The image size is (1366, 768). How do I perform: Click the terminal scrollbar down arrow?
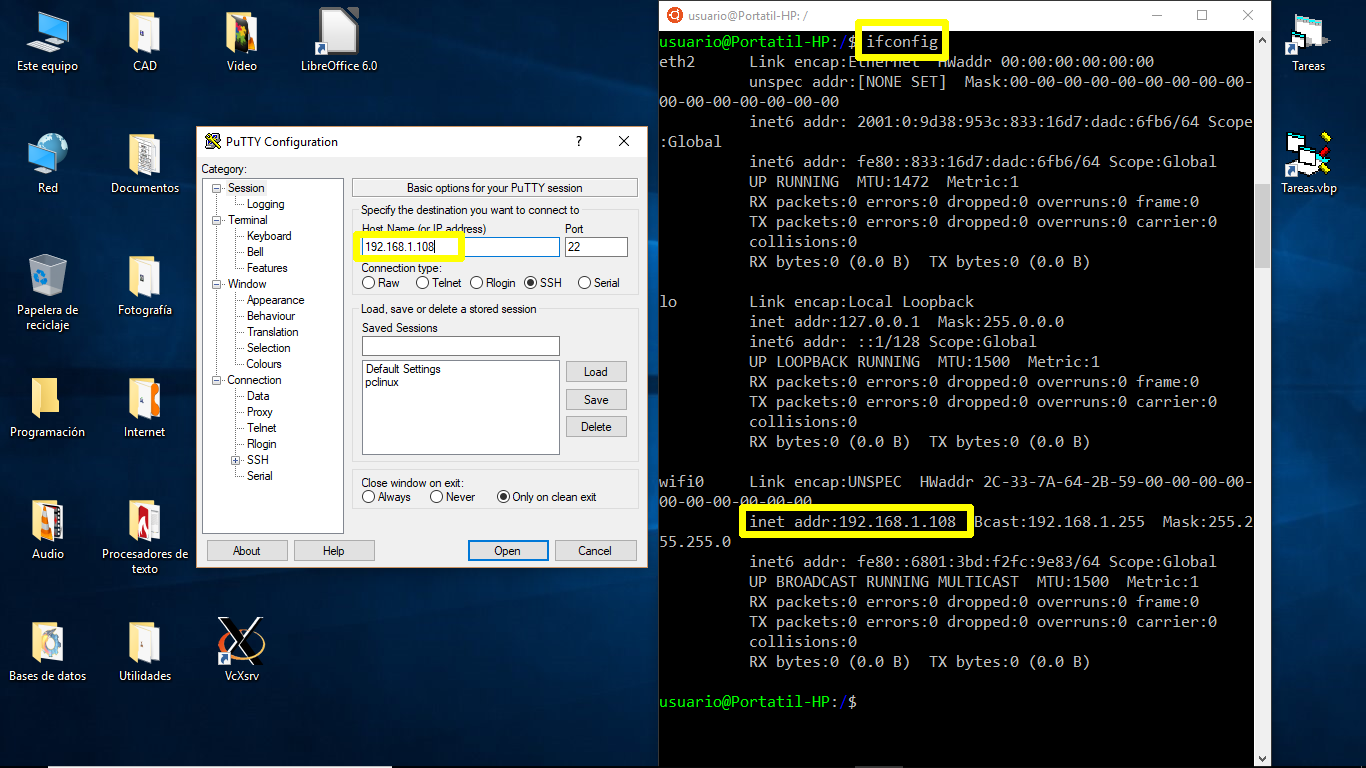point(1261,759)
